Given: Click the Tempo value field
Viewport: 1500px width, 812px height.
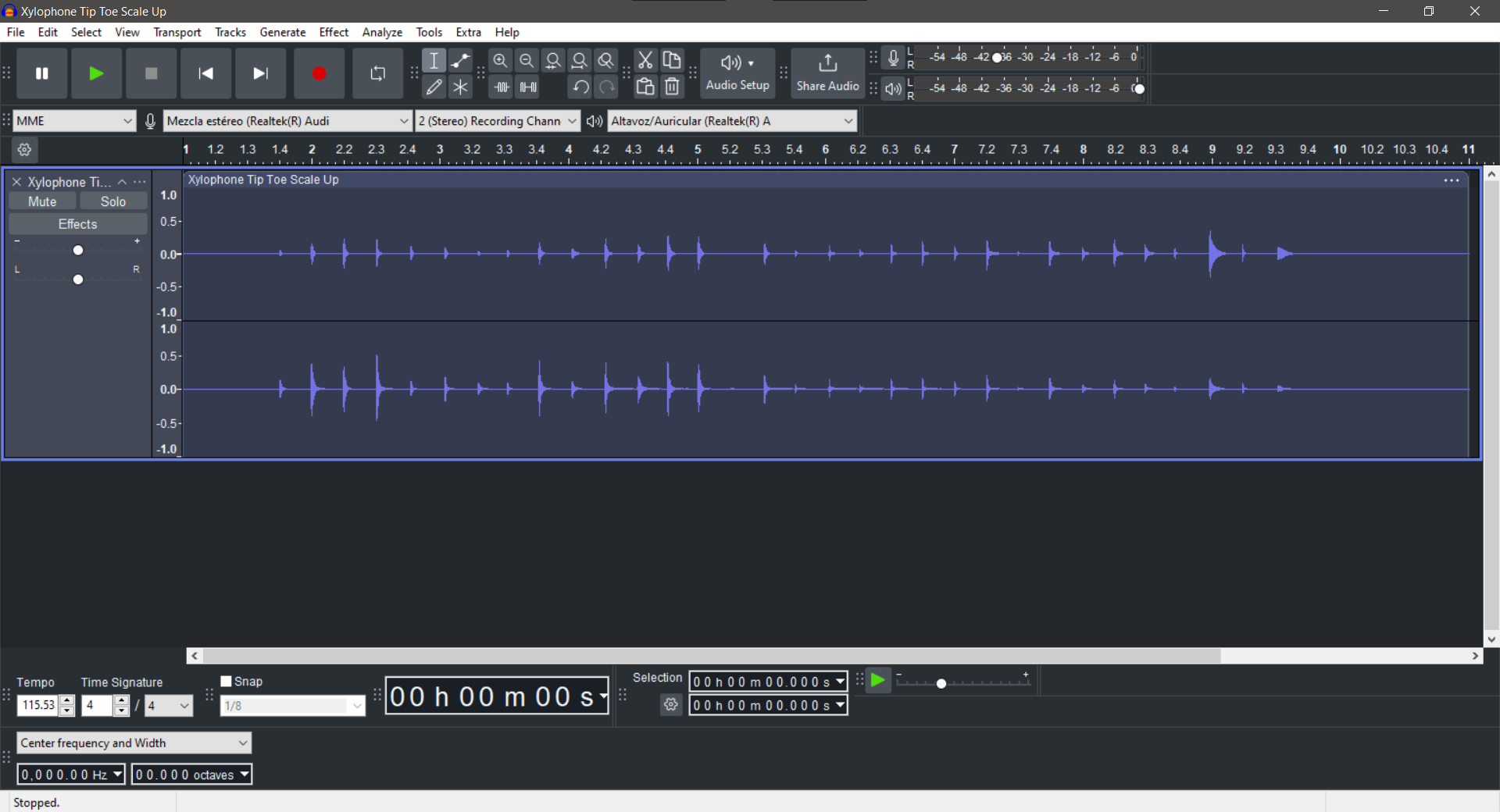Looking at the screenshot, I should (x=38, y=706).
